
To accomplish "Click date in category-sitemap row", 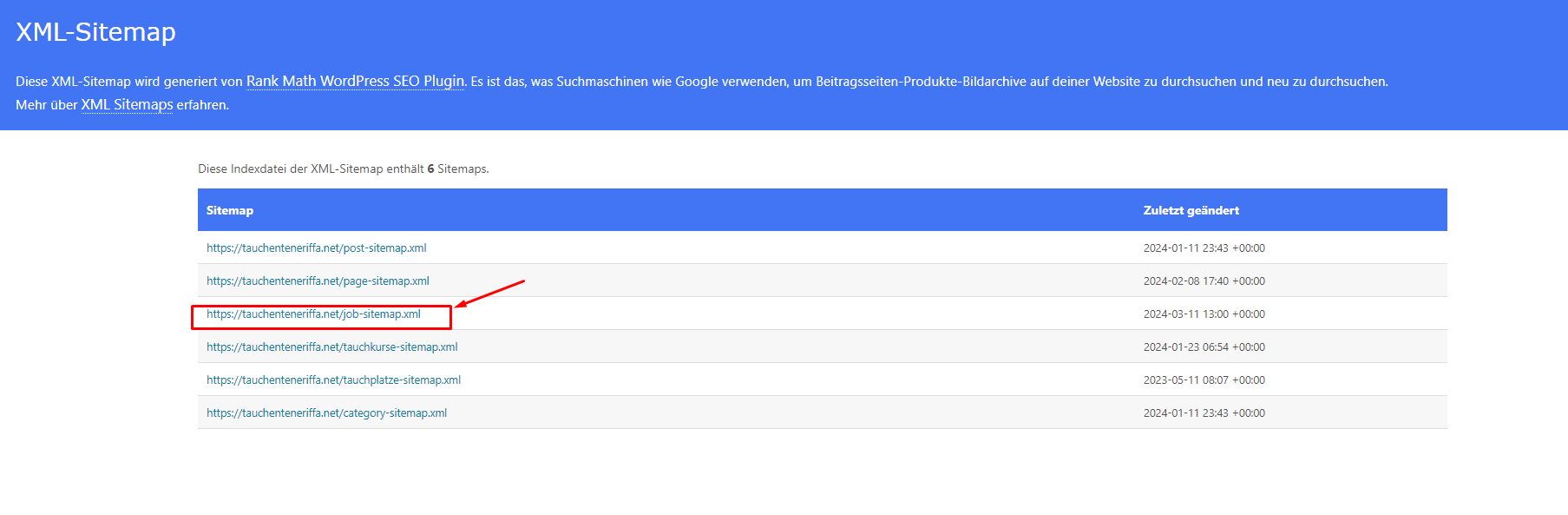I will tap(1204, 413).
